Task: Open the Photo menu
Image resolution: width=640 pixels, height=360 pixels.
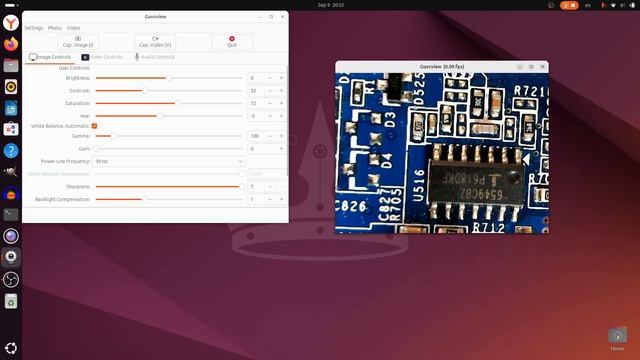Action: pyautogui.click(x=54, y=28)
